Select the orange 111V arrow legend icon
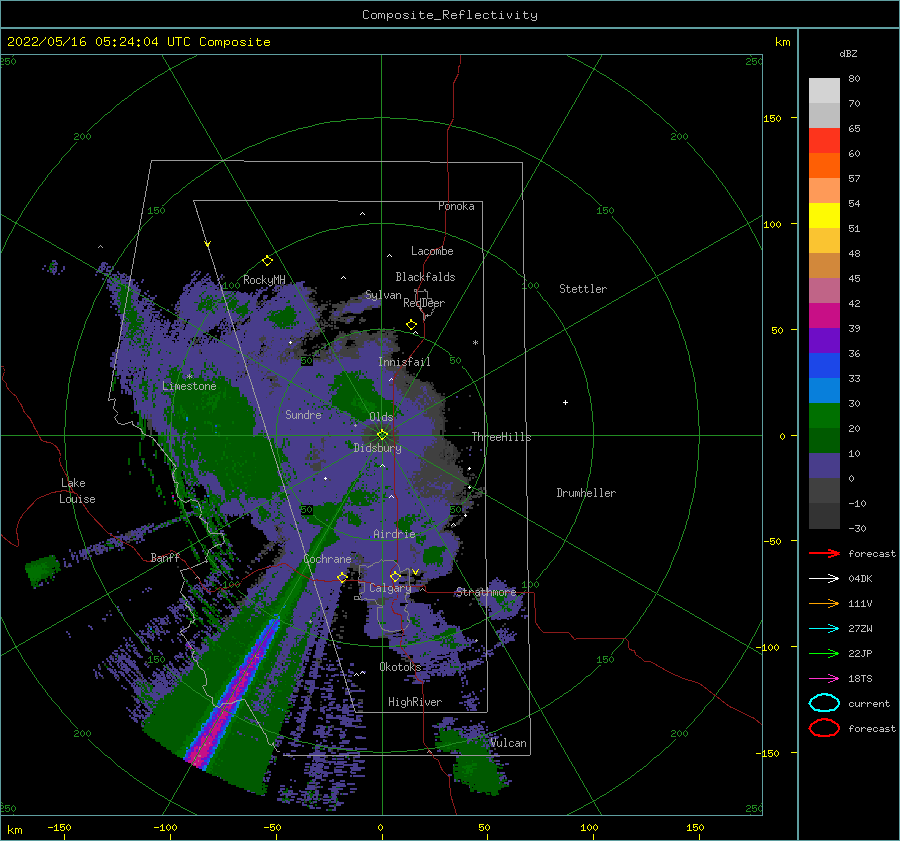The width and height of the screenshot is (900, 841). (x=824, y=603)
